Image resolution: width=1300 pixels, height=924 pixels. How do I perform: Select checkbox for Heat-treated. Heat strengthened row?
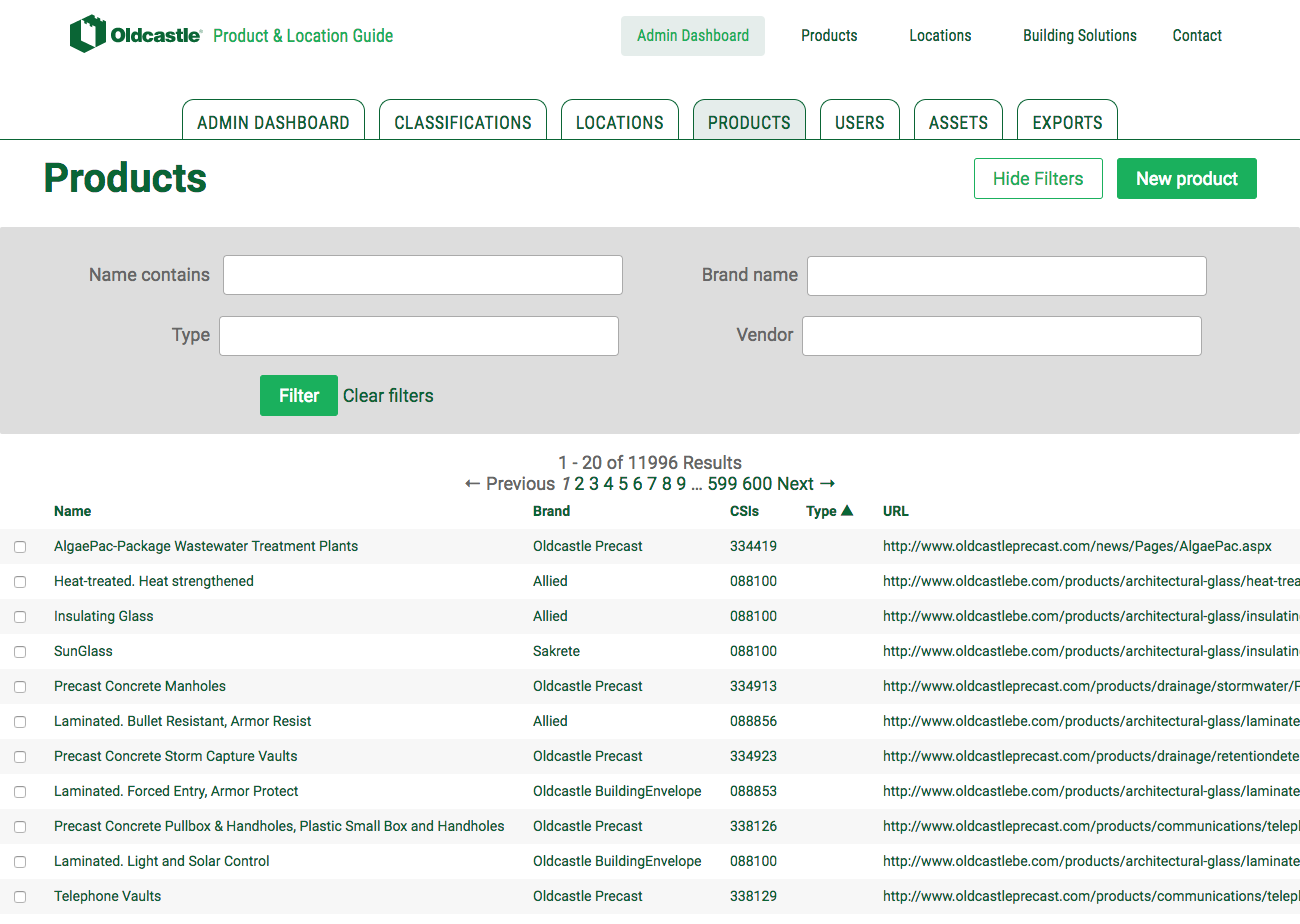(x=20, y=582)
